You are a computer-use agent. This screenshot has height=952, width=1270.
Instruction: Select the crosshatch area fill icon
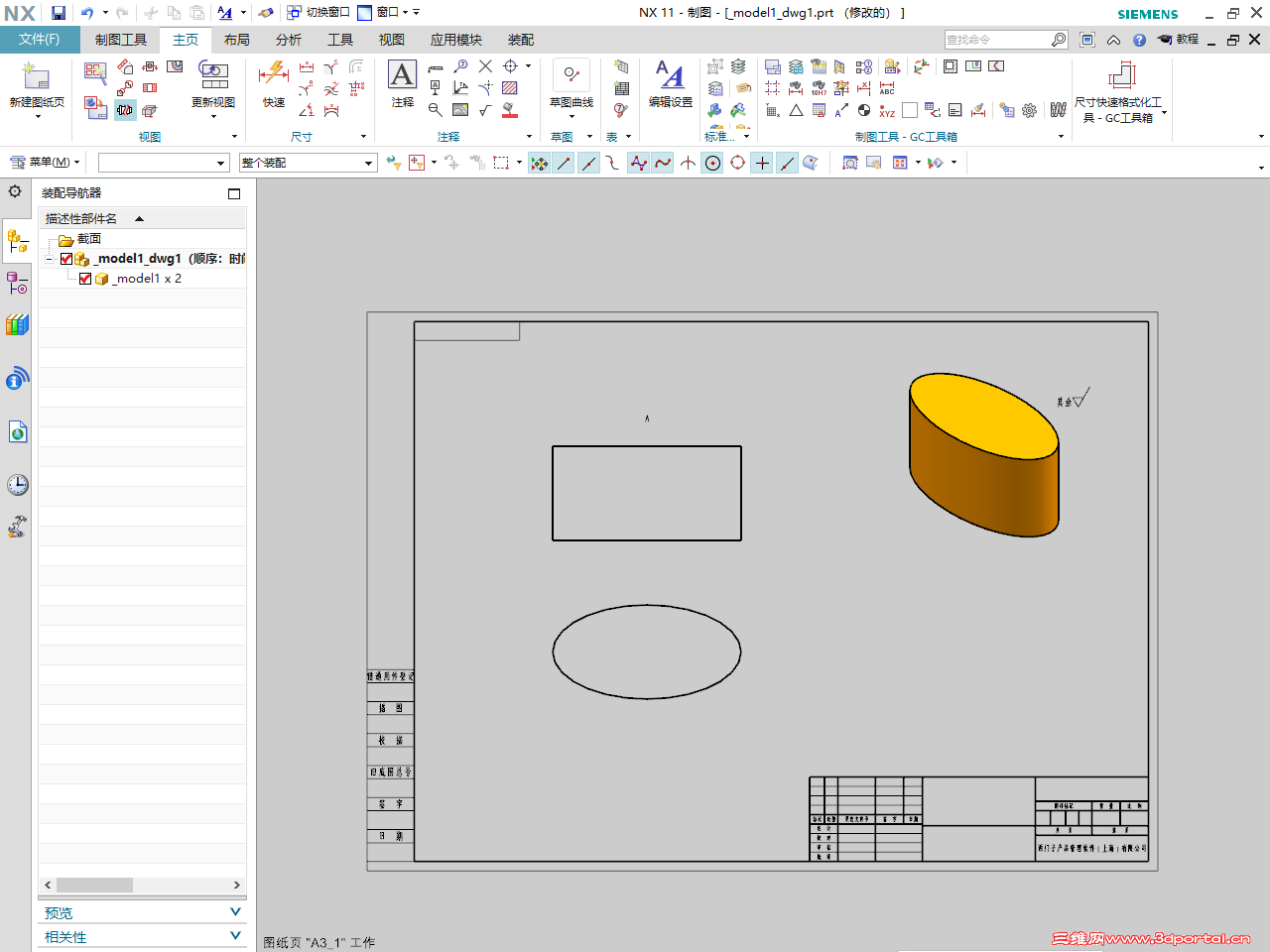tap(510, 88)
